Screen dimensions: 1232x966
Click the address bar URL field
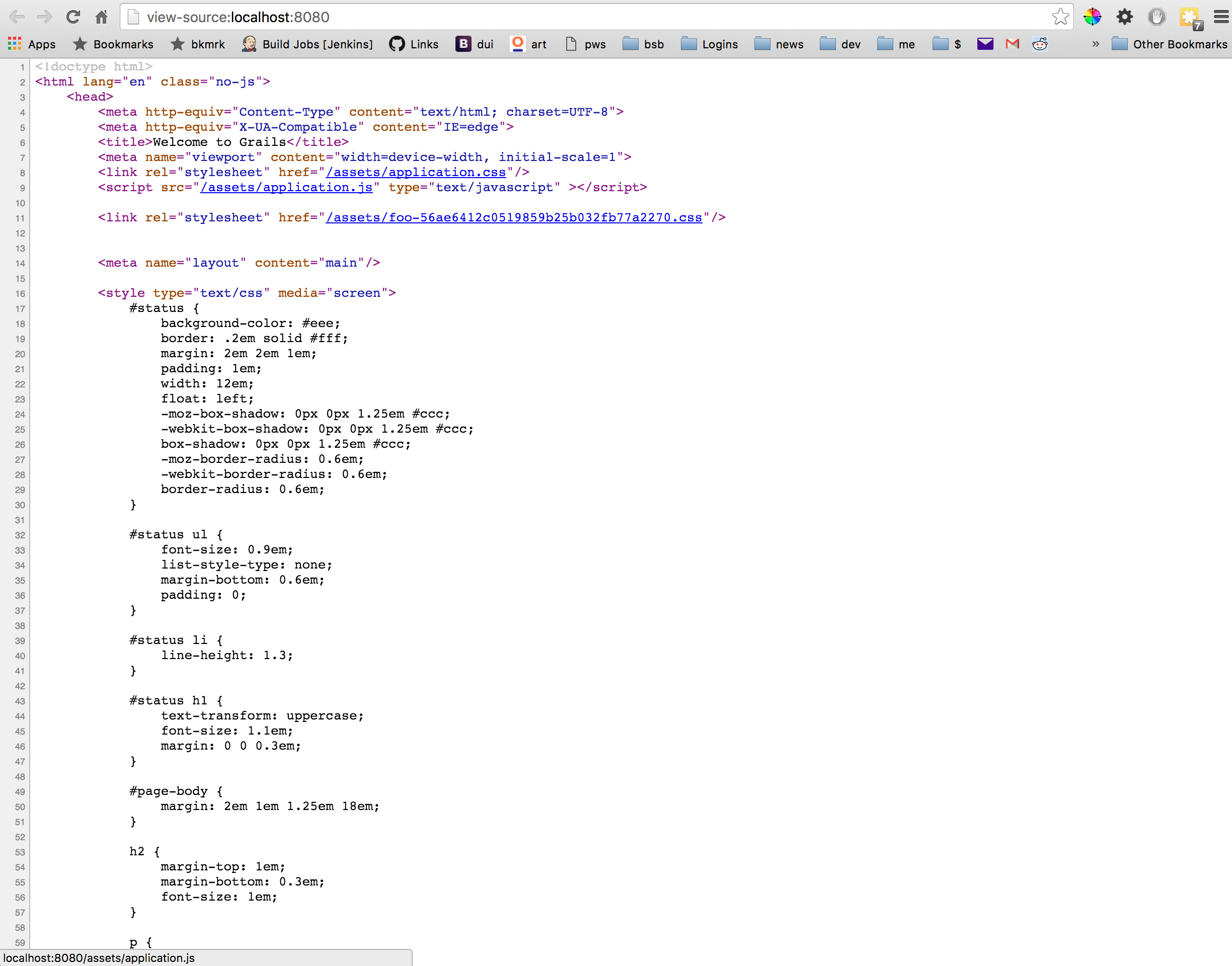pos(566,17)
